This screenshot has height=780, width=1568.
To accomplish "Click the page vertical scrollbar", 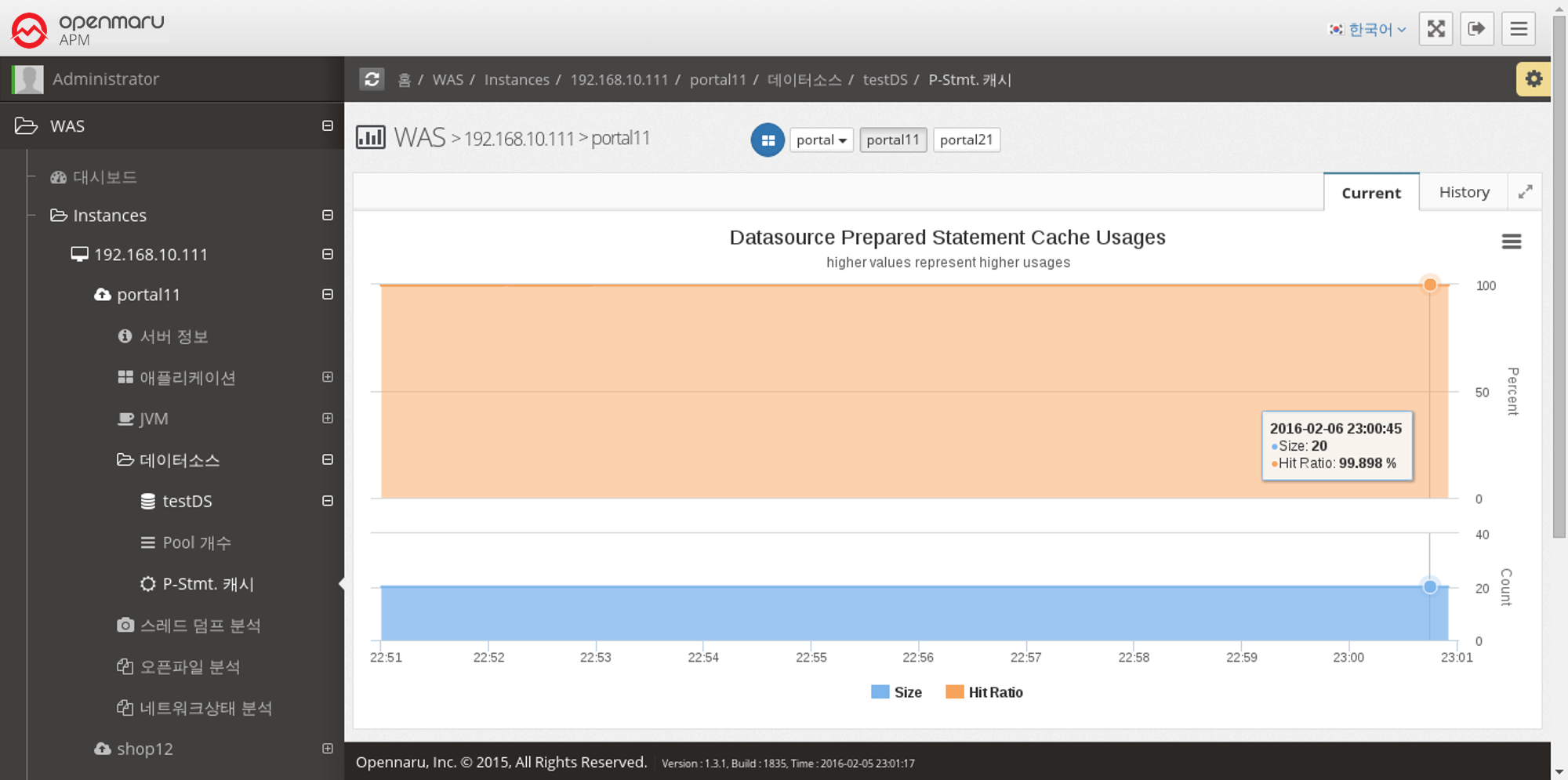I will pos(1559,274).
